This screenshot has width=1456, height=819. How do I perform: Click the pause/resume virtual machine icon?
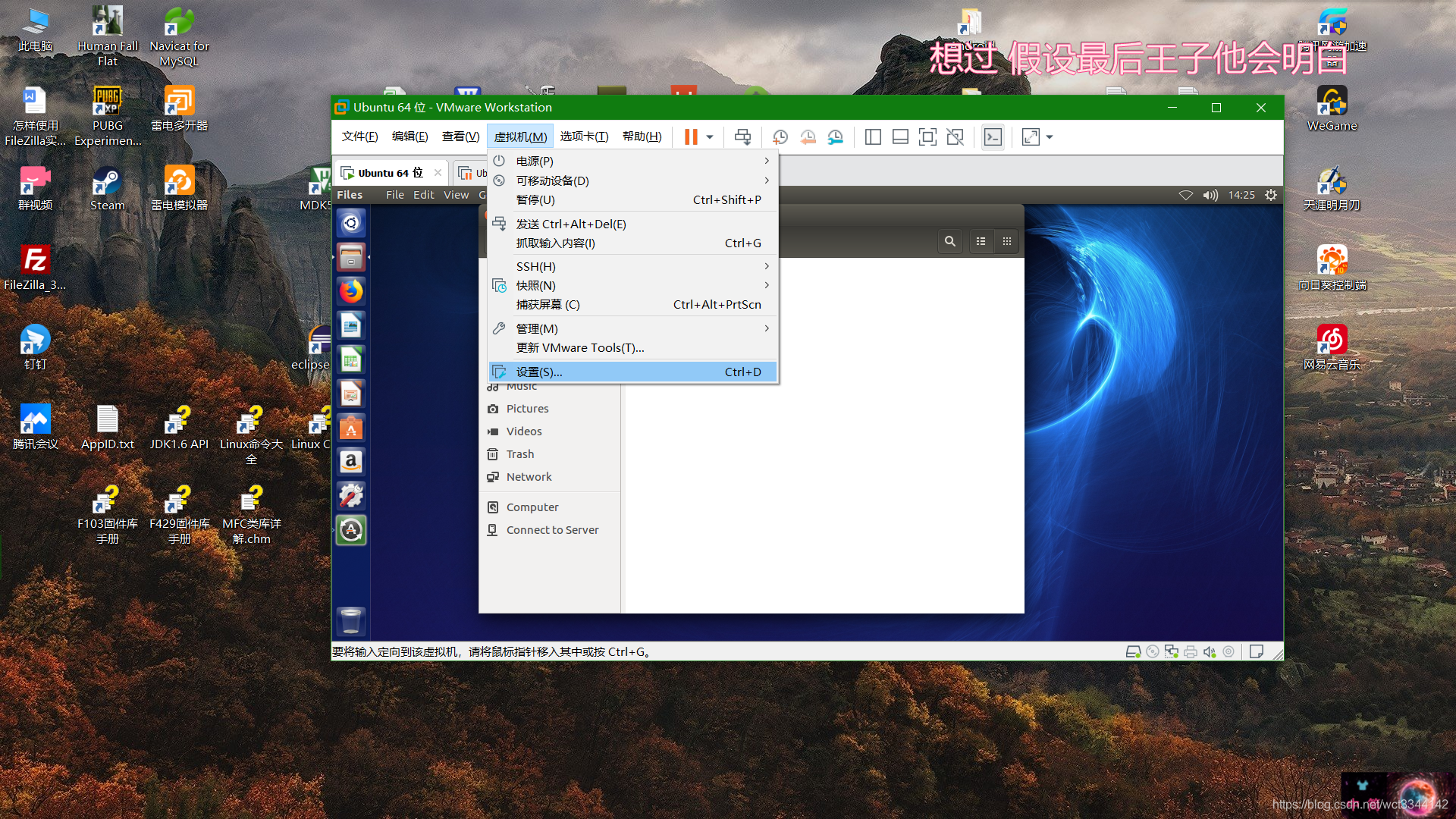(x=692, y=136)
